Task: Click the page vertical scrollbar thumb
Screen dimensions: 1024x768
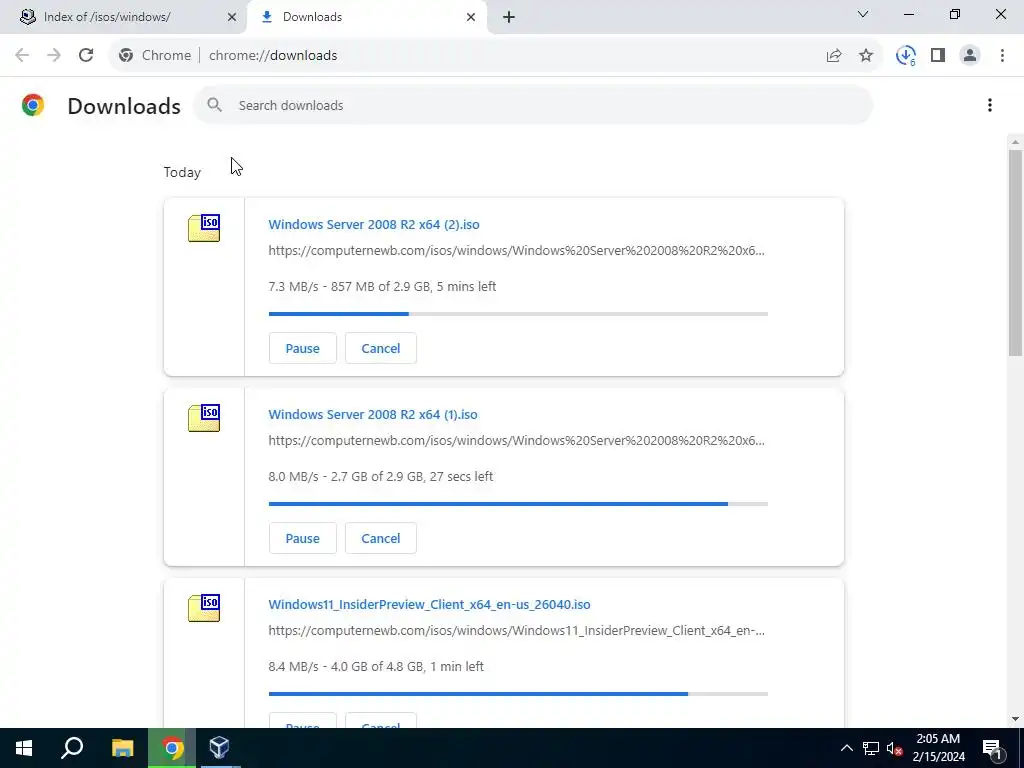Action: click(1015, 253)
